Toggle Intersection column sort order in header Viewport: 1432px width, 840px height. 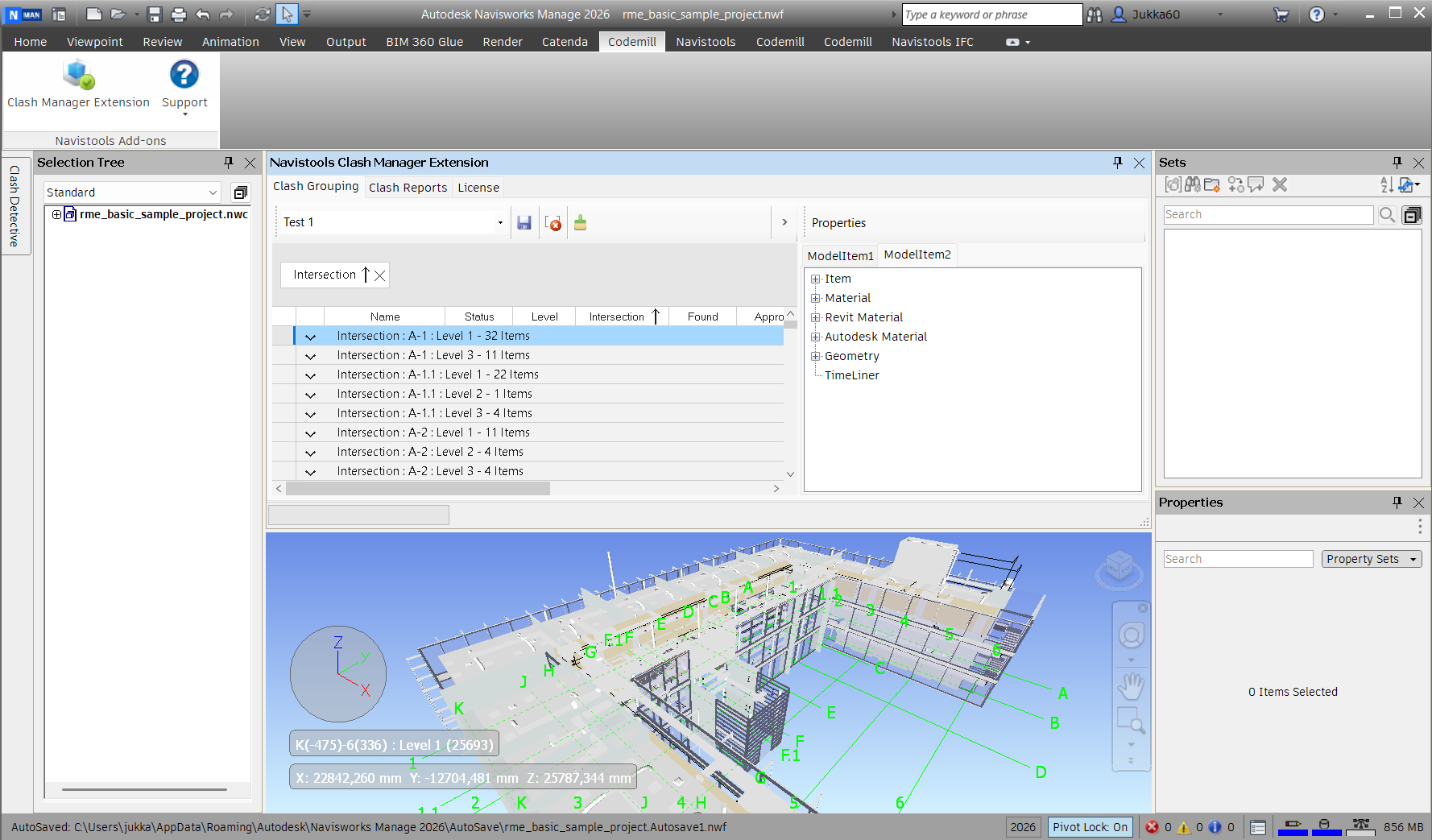click(623, 317)
